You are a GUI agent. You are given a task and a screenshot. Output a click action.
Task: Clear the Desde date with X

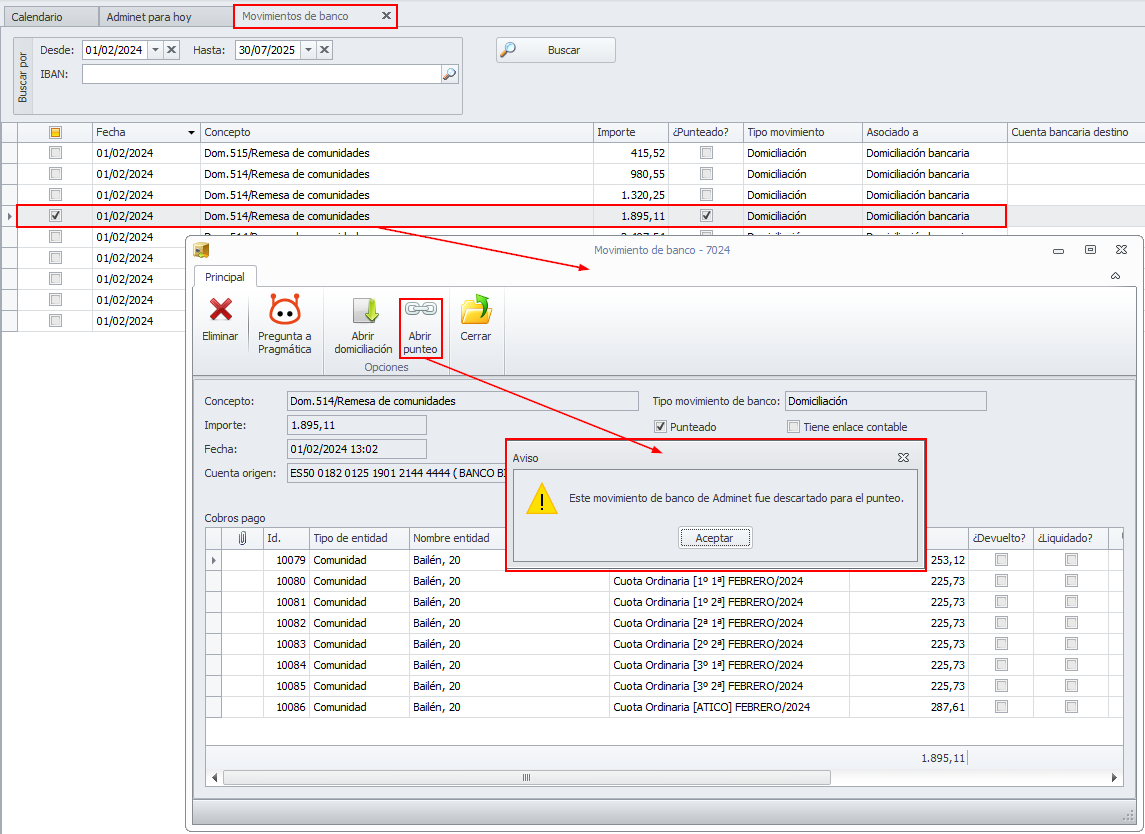tap(172, 50)
